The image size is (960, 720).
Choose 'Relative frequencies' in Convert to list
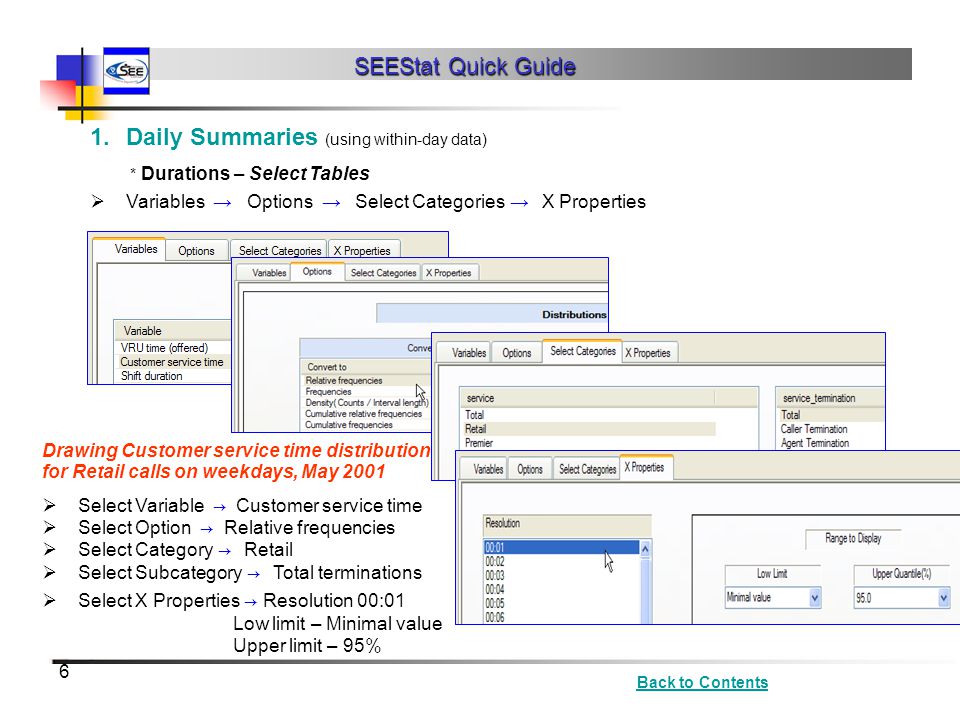[366, 380]
